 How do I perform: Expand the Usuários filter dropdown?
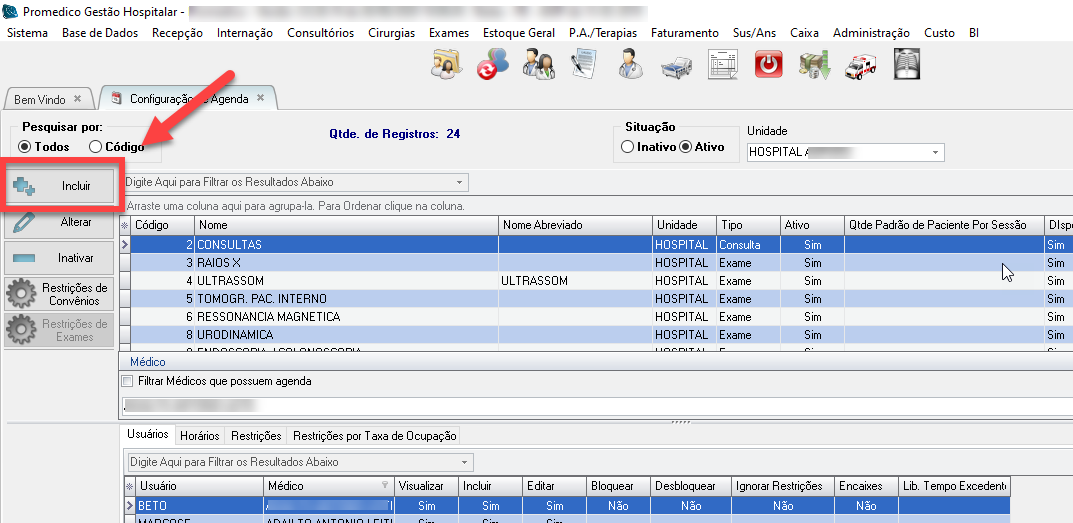pyautogui.click(x=465, y=463)
